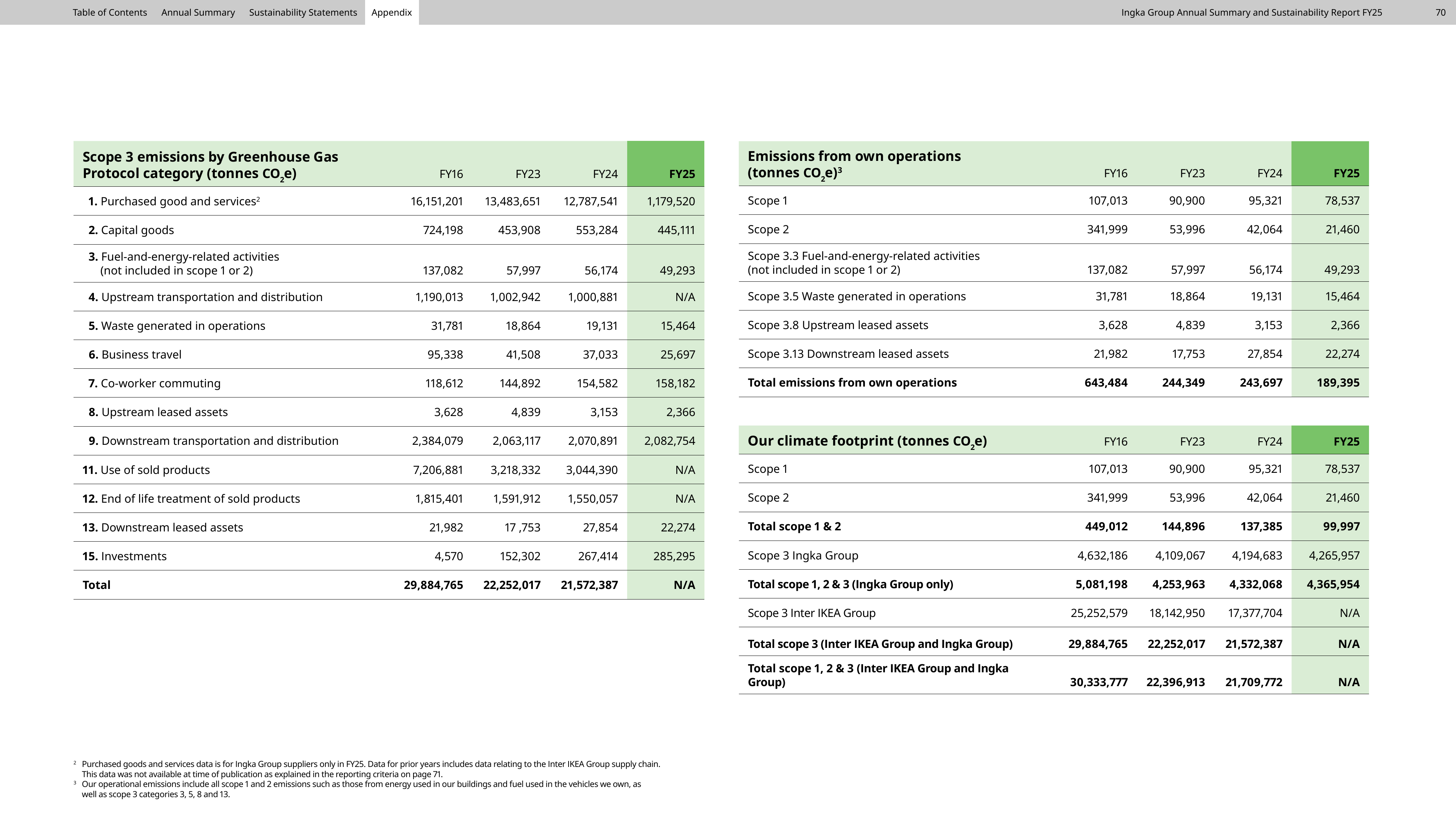1456x819 pixels.
Task: Click value 1,000,881 for upstream transportation
Action: [x=593, y=297]
